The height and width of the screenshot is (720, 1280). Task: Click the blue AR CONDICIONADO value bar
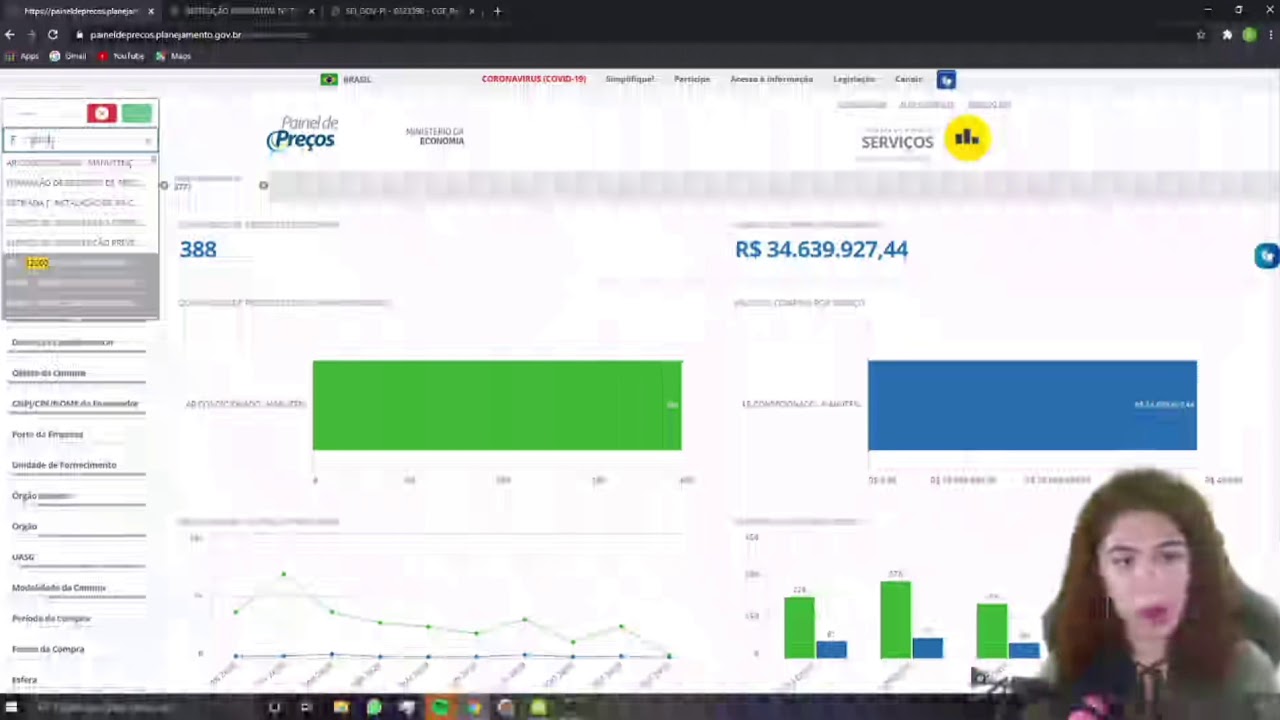coord(1032,405)
